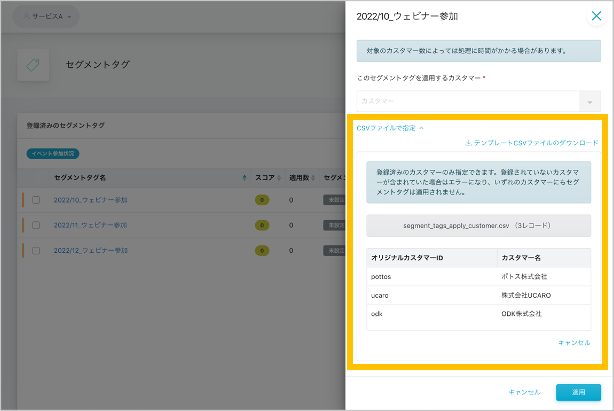Select the odk customer ID cell
This screenshot has height=411, width=614.
point(376,314)
